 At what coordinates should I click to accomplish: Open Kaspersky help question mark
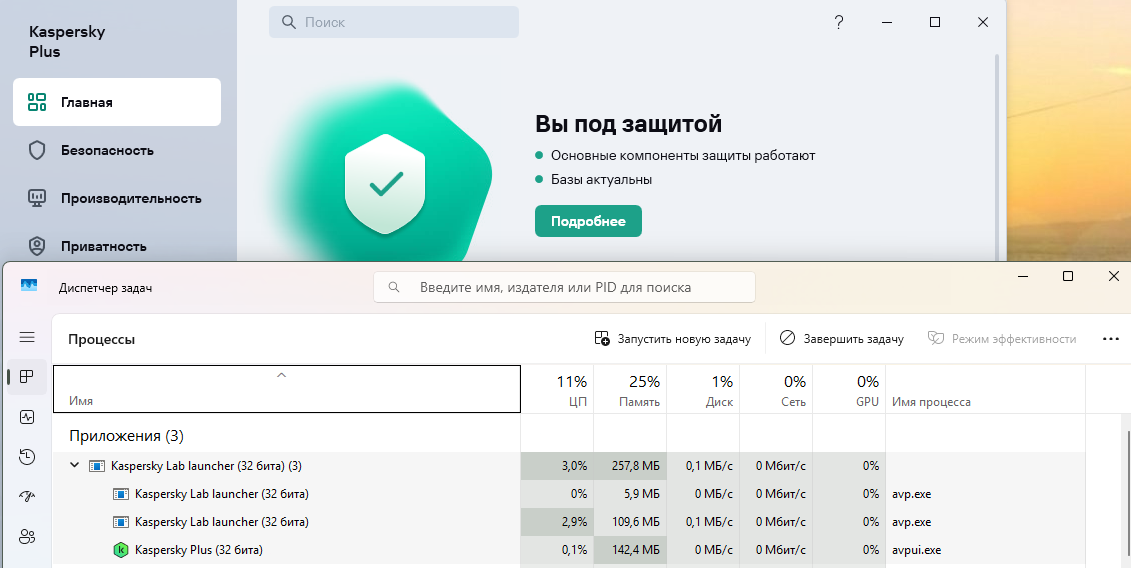tap(838, 22)
